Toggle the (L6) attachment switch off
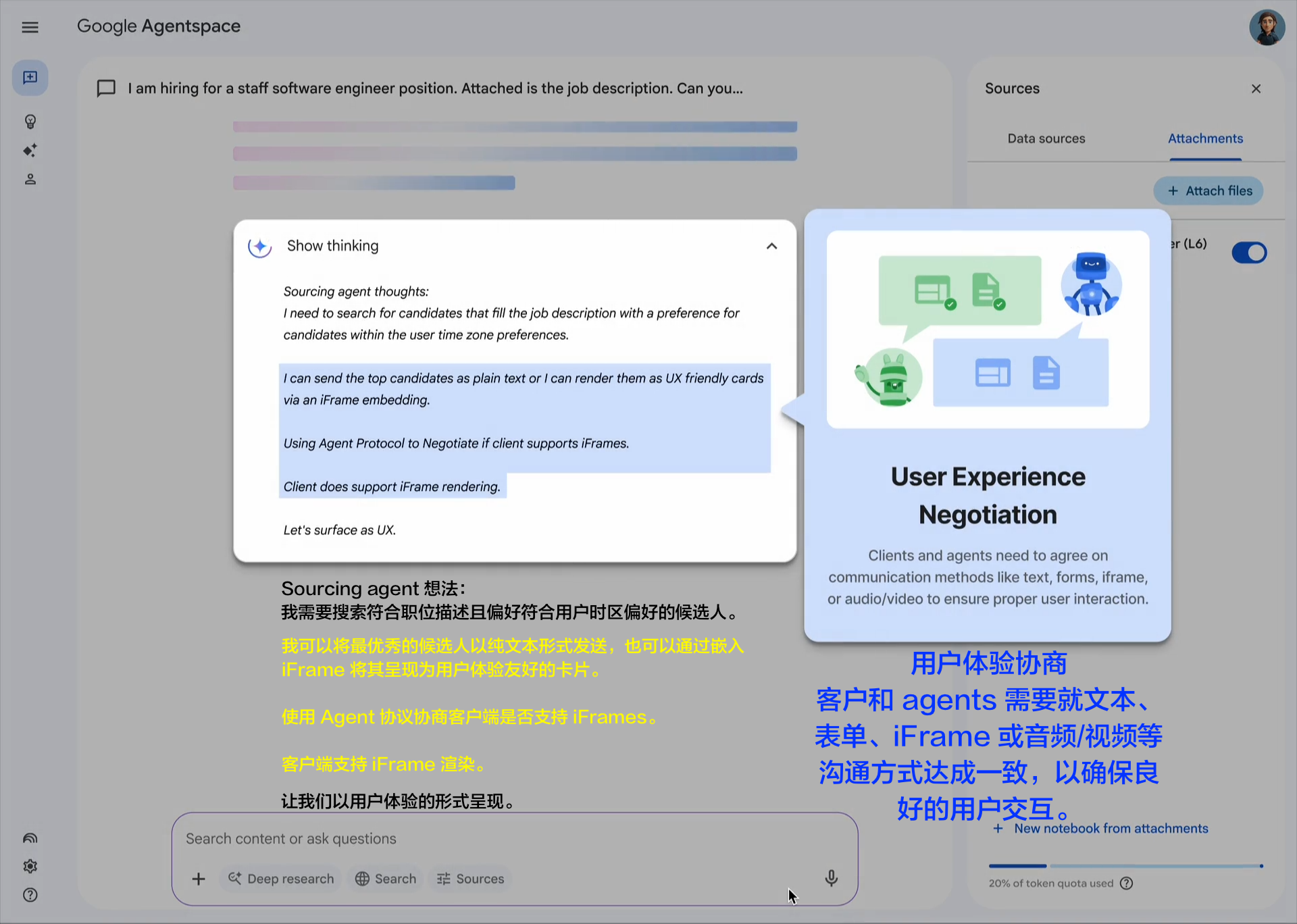Viewport: 1297px width, 924px height. pyautogui.click(x=1248, y=253)
